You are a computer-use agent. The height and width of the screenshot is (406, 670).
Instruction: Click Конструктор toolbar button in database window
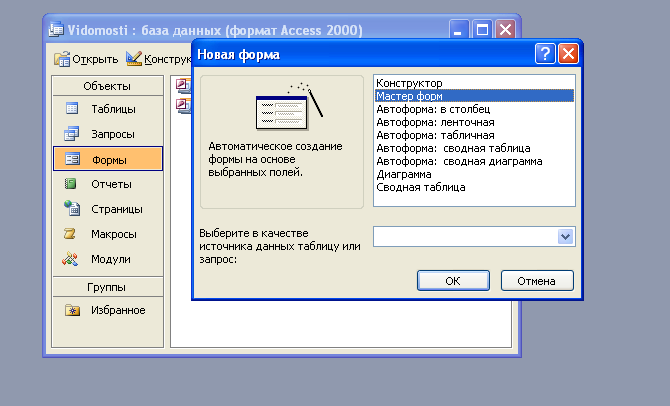click(x=158, y=59)
